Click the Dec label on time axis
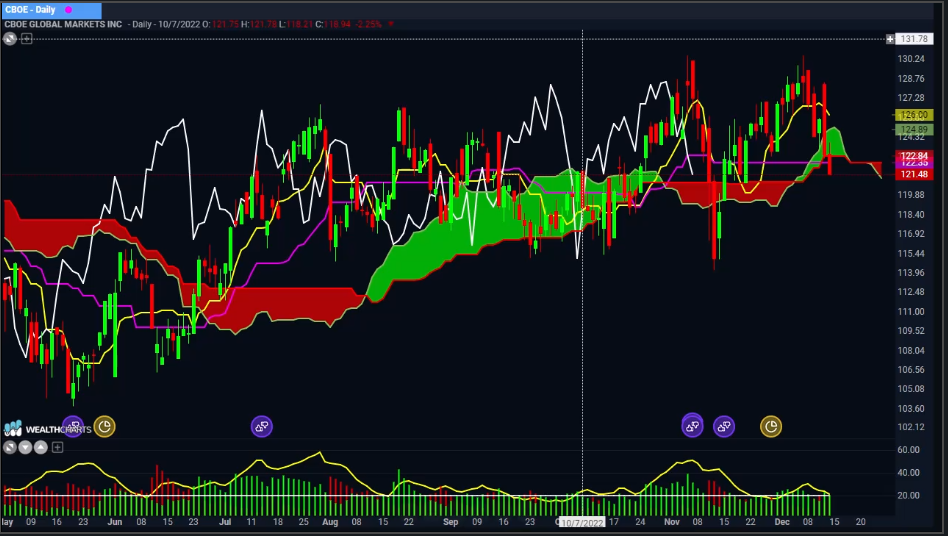The image size is (948, 536). click(x=782, y=521)
